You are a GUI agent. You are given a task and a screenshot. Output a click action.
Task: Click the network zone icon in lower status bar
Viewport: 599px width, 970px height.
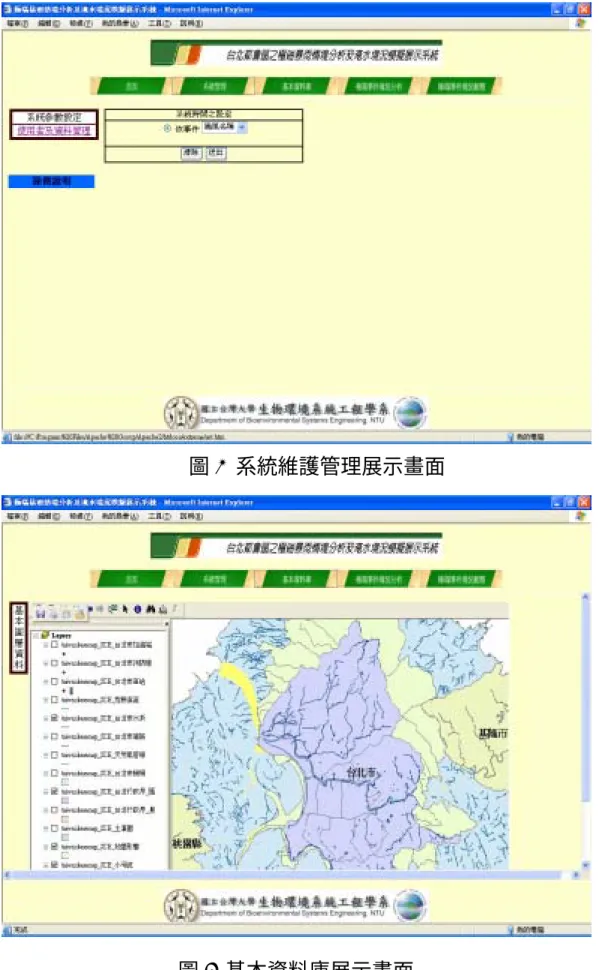(x=511, y=930)
